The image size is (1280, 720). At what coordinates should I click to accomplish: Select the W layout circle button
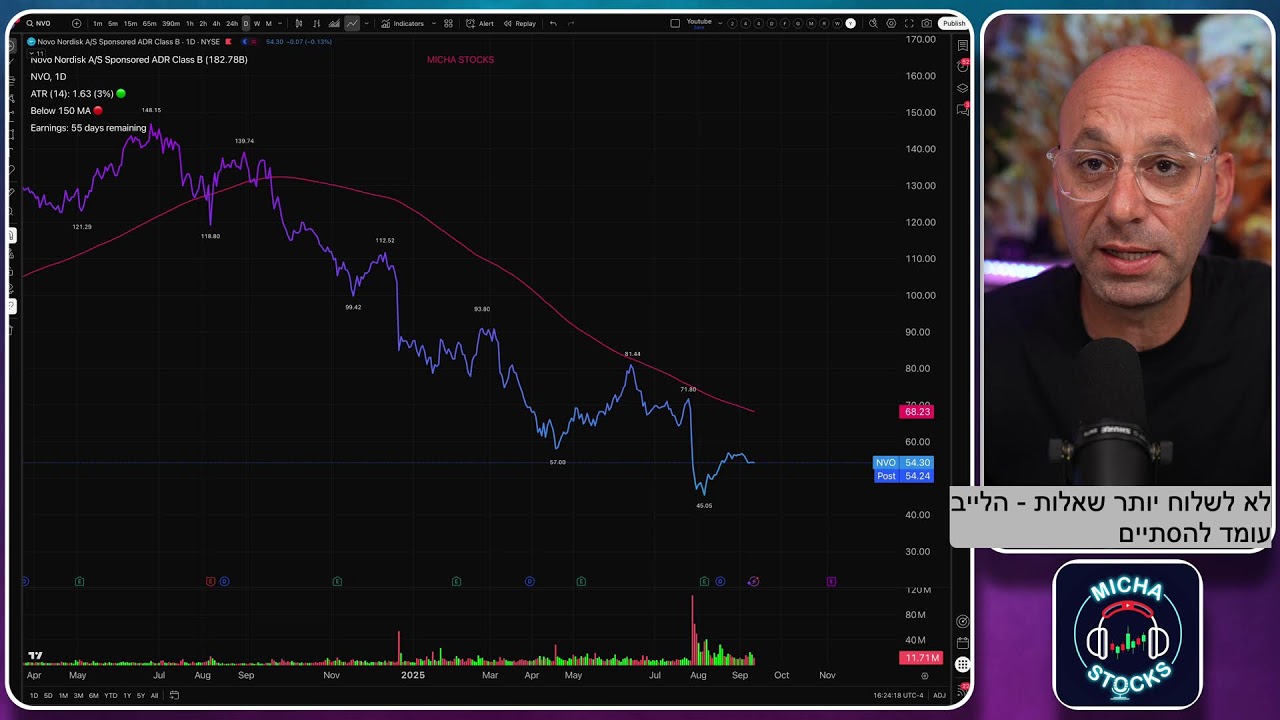click(839, 23)
